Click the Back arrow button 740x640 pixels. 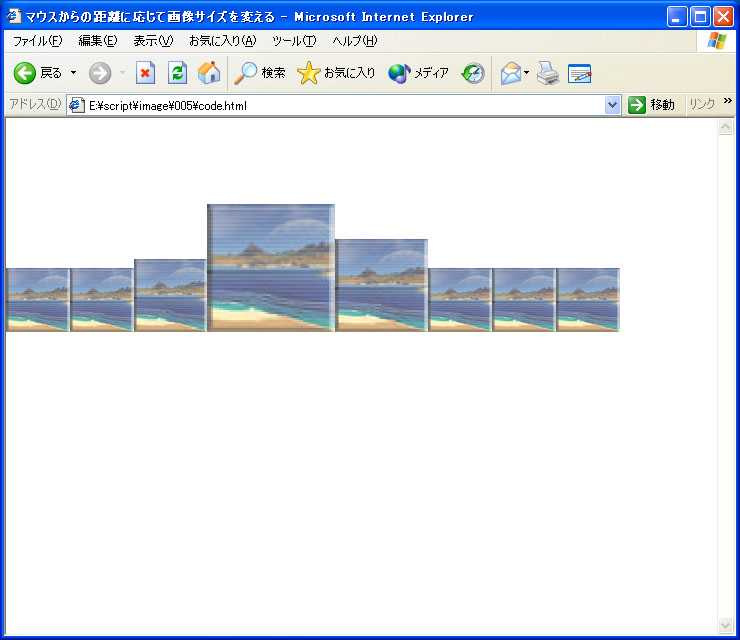coord(25,73)
